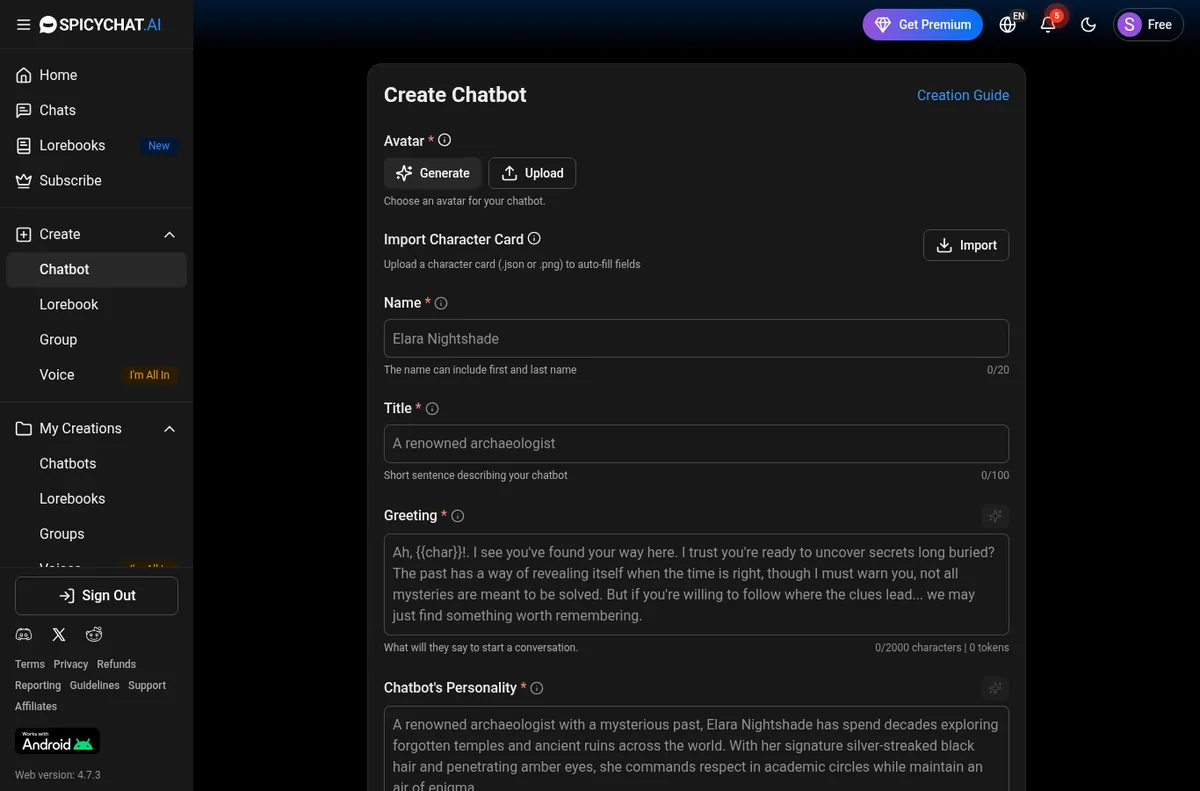This screenshot has height=791, width=1200.
Task: Open the Privacy link
Action: (x=71, y=664)
